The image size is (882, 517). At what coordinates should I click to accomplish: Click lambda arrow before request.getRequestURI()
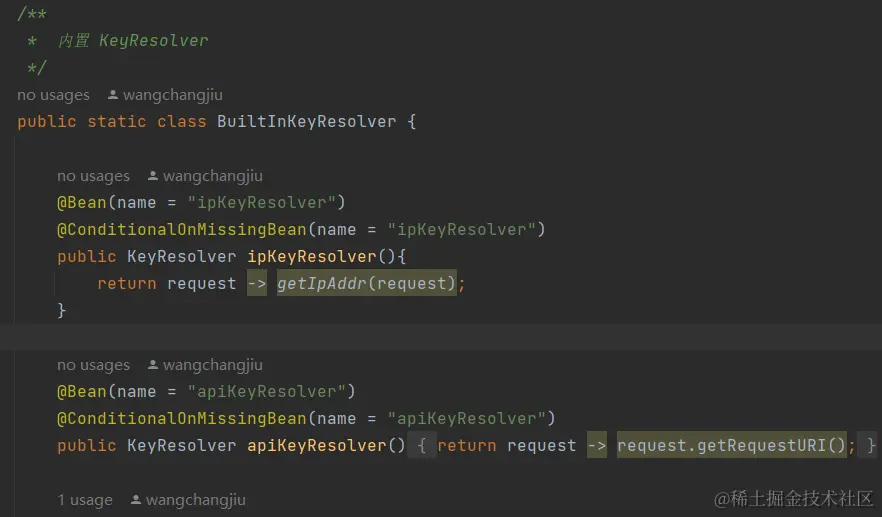pos(597,446)
